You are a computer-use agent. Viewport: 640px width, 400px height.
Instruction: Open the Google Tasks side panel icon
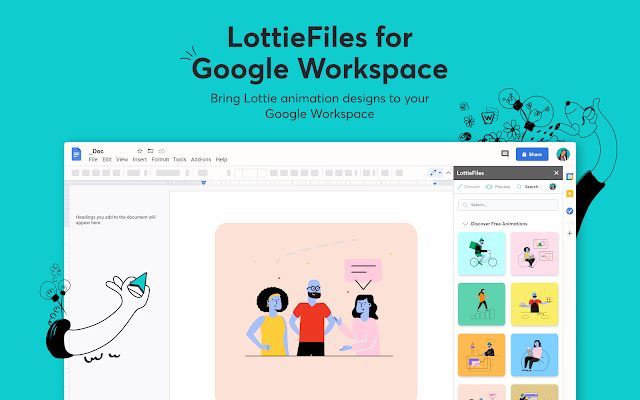pos(570,211)
